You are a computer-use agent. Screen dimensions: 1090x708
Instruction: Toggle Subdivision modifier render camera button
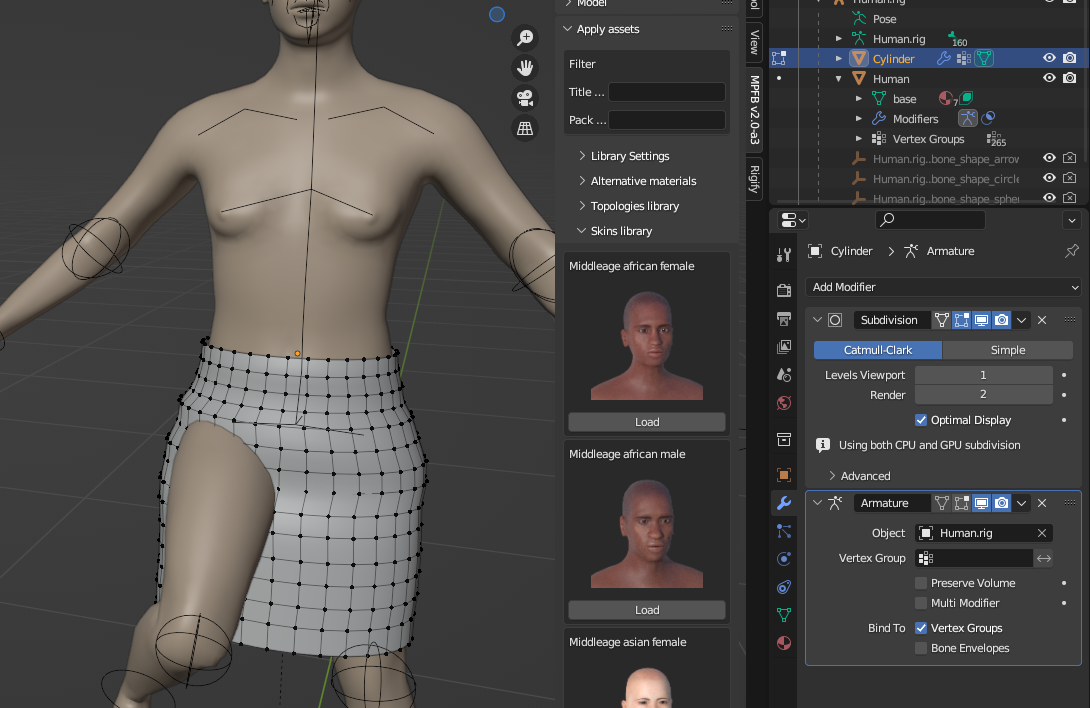tap(1001, 320)
